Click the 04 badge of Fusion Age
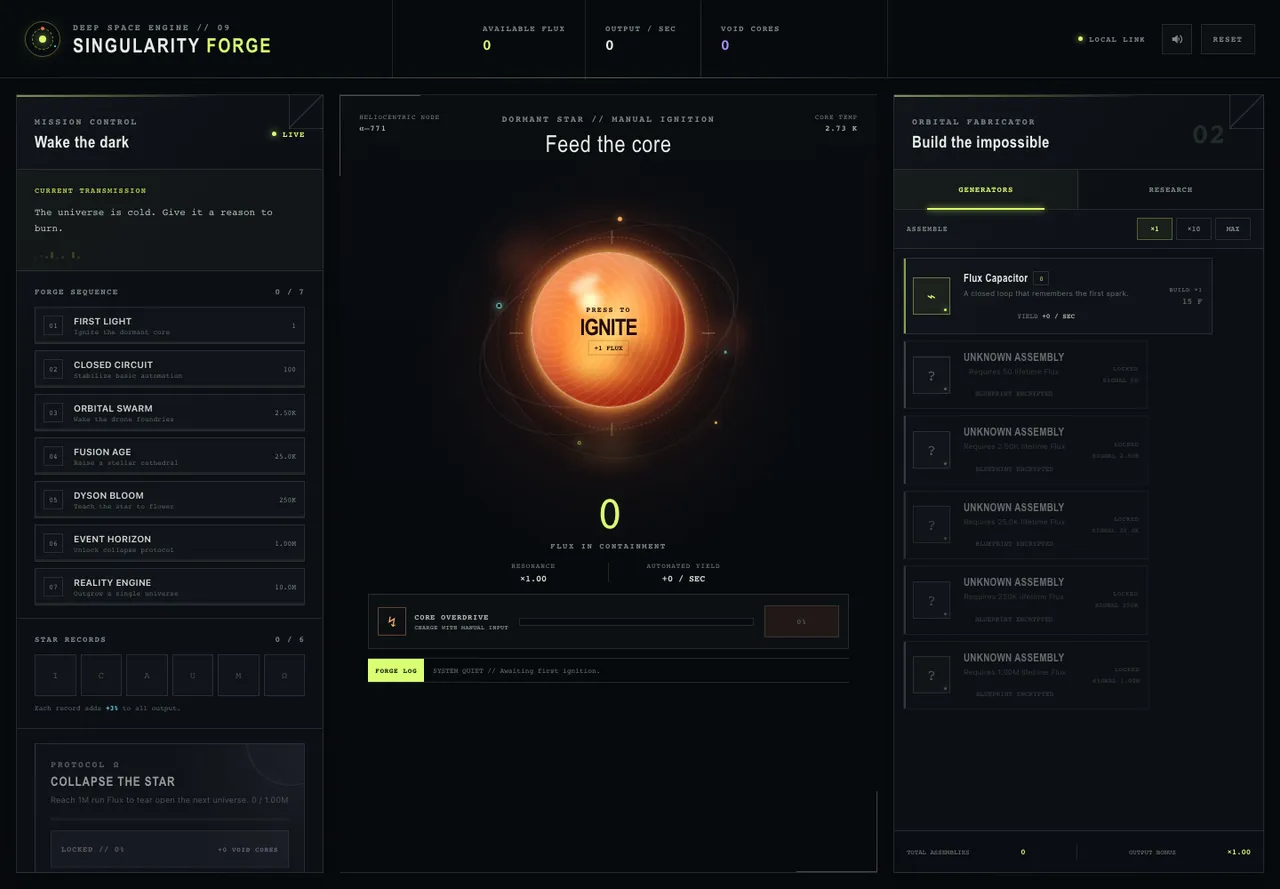Viewport: 1280px width, 889px height. pos(53,456)
